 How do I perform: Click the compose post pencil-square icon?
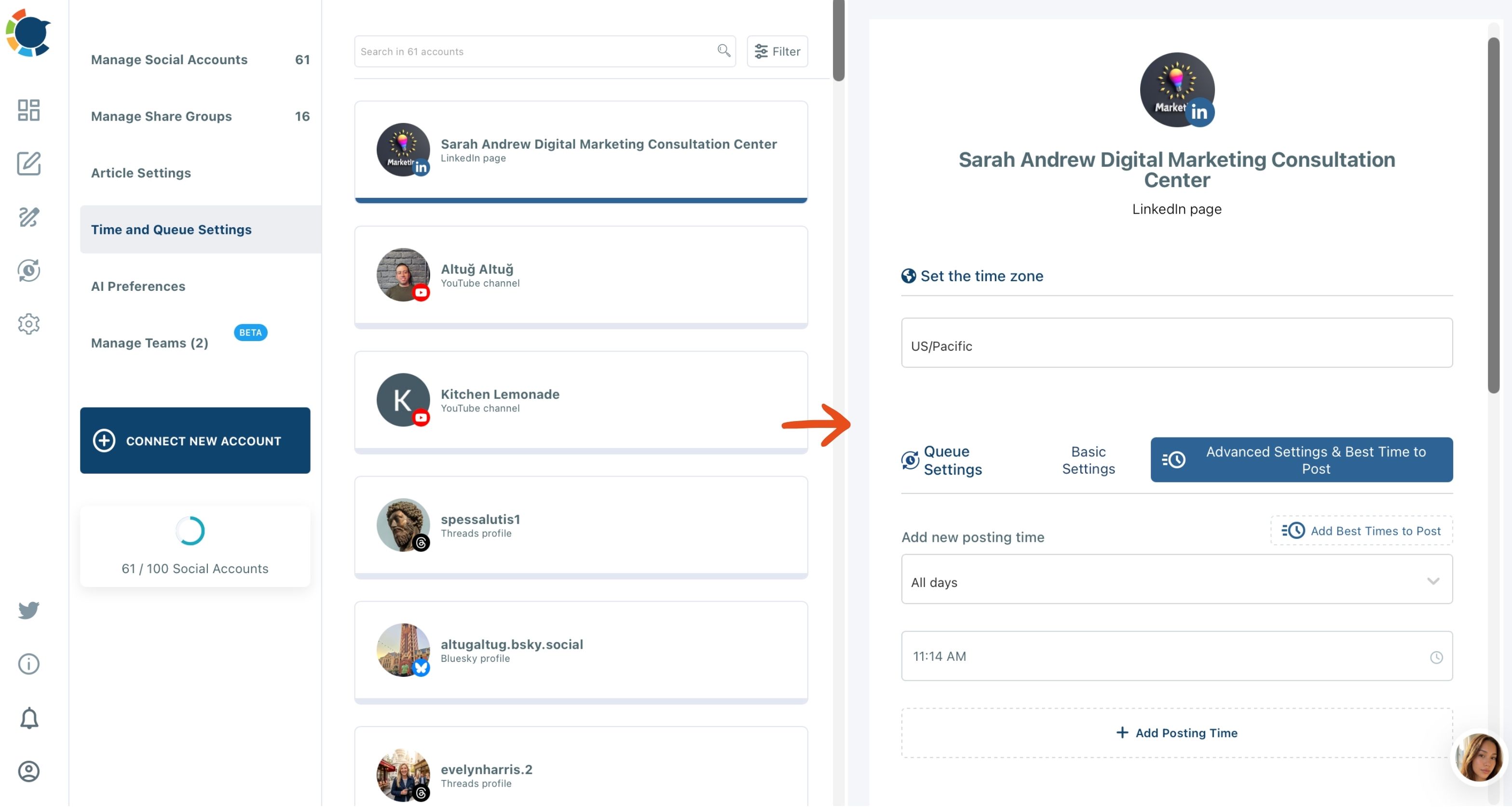point(28,163)
